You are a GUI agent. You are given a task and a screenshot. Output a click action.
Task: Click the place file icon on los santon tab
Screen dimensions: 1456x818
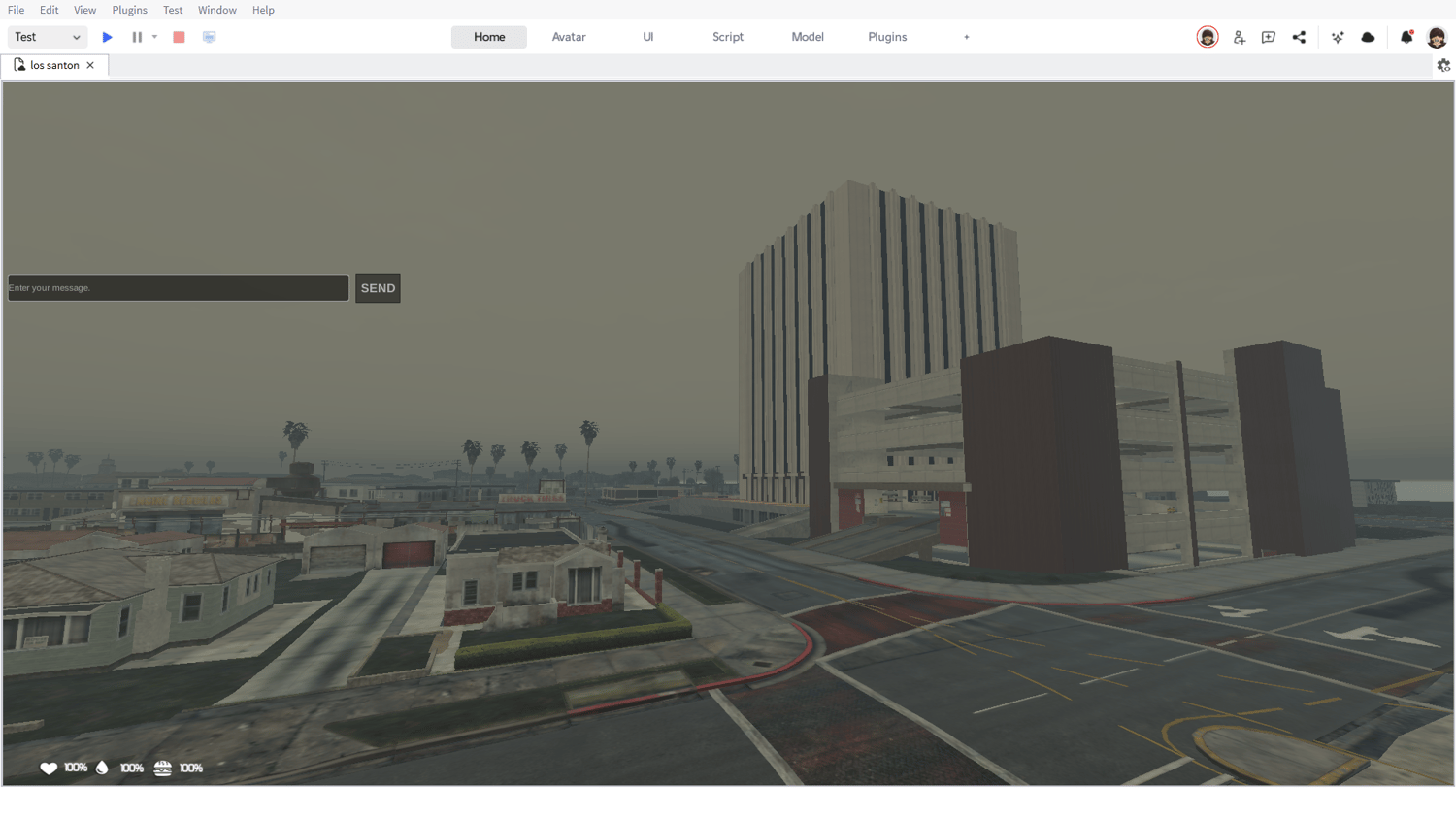(x=19, y=65)
